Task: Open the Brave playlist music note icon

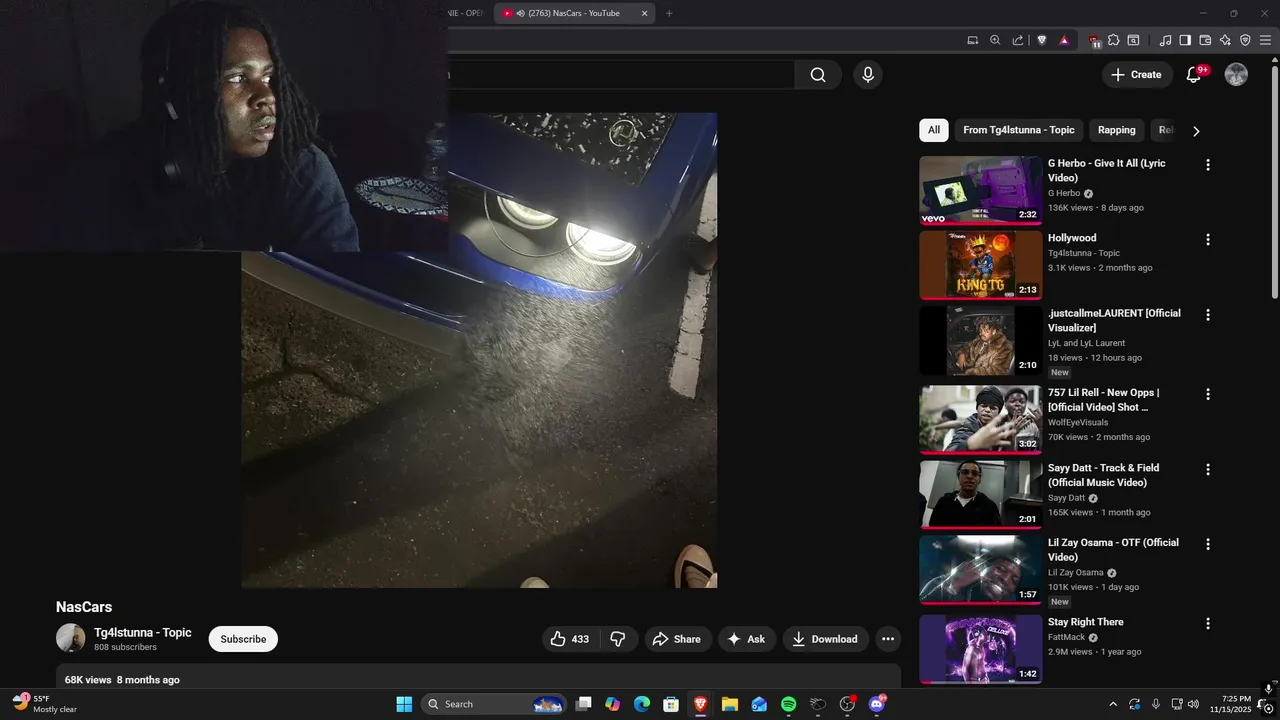Action: [x=1165, y=40]
